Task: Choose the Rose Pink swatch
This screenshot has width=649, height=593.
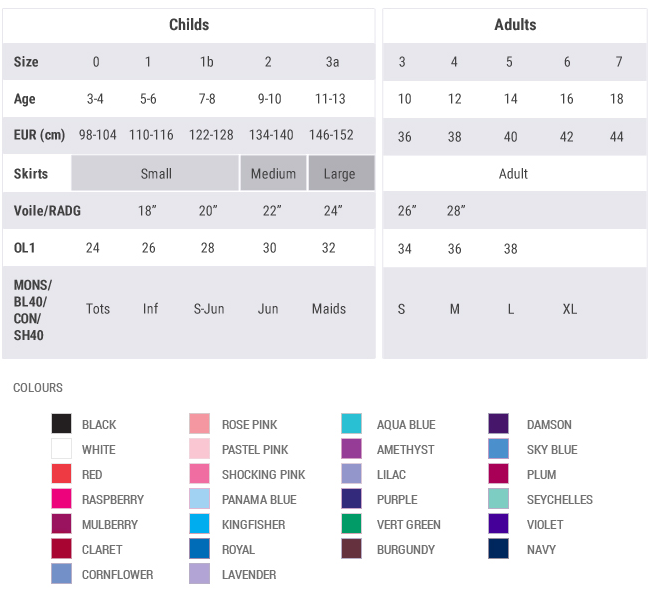Action: point(200,424)
